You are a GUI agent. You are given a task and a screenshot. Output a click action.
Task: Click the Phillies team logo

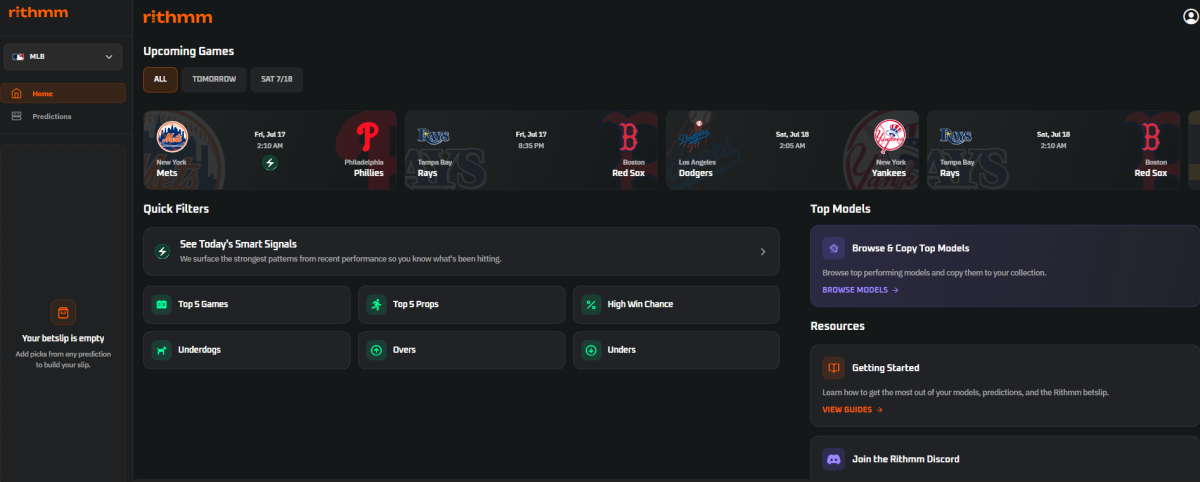[x=368, y=136]
